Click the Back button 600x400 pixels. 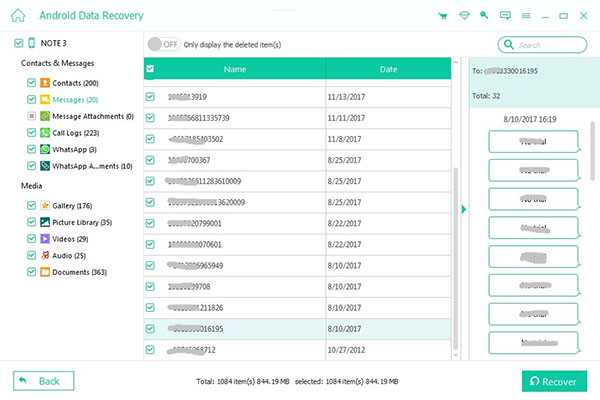pyautogui.click(x=43, y=381)
